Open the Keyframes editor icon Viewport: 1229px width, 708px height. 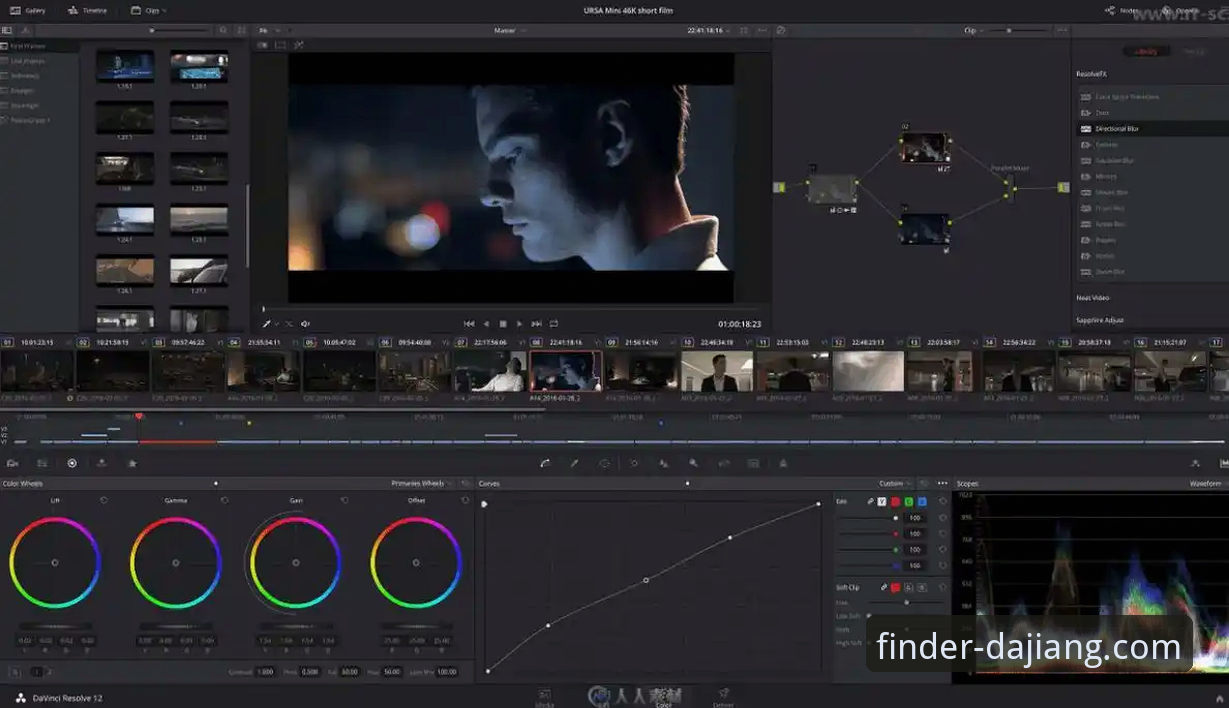pos(1195,463)
